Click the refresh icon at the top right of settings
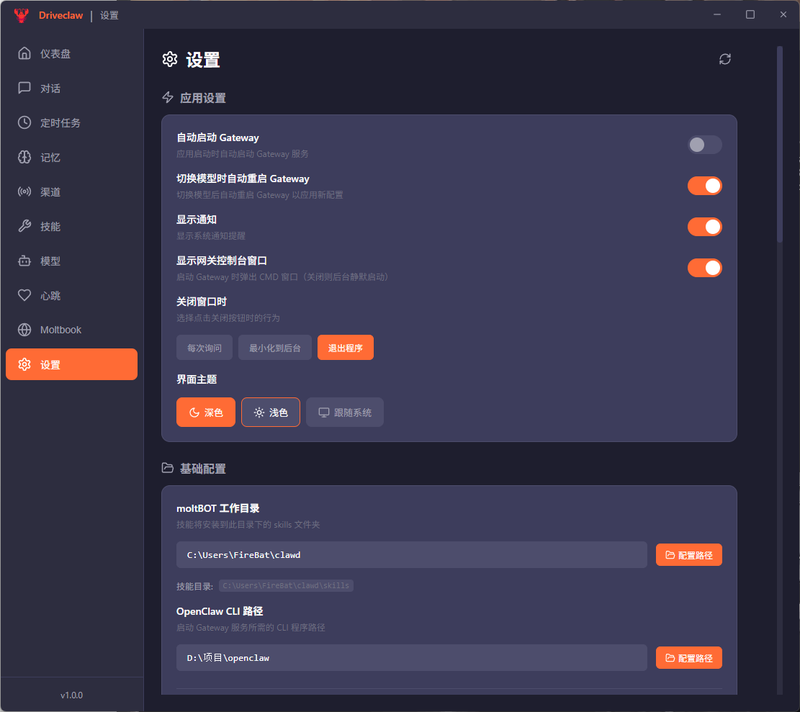Screen dimensions: 800x712 pyautogui.click(x=725, y=59)
